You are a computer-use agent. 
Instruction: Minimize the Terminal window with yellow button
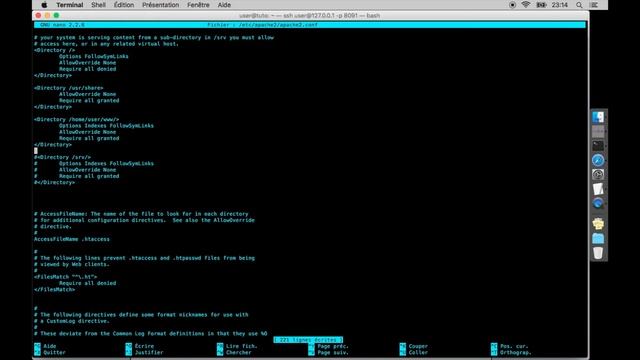click(47, 16)
